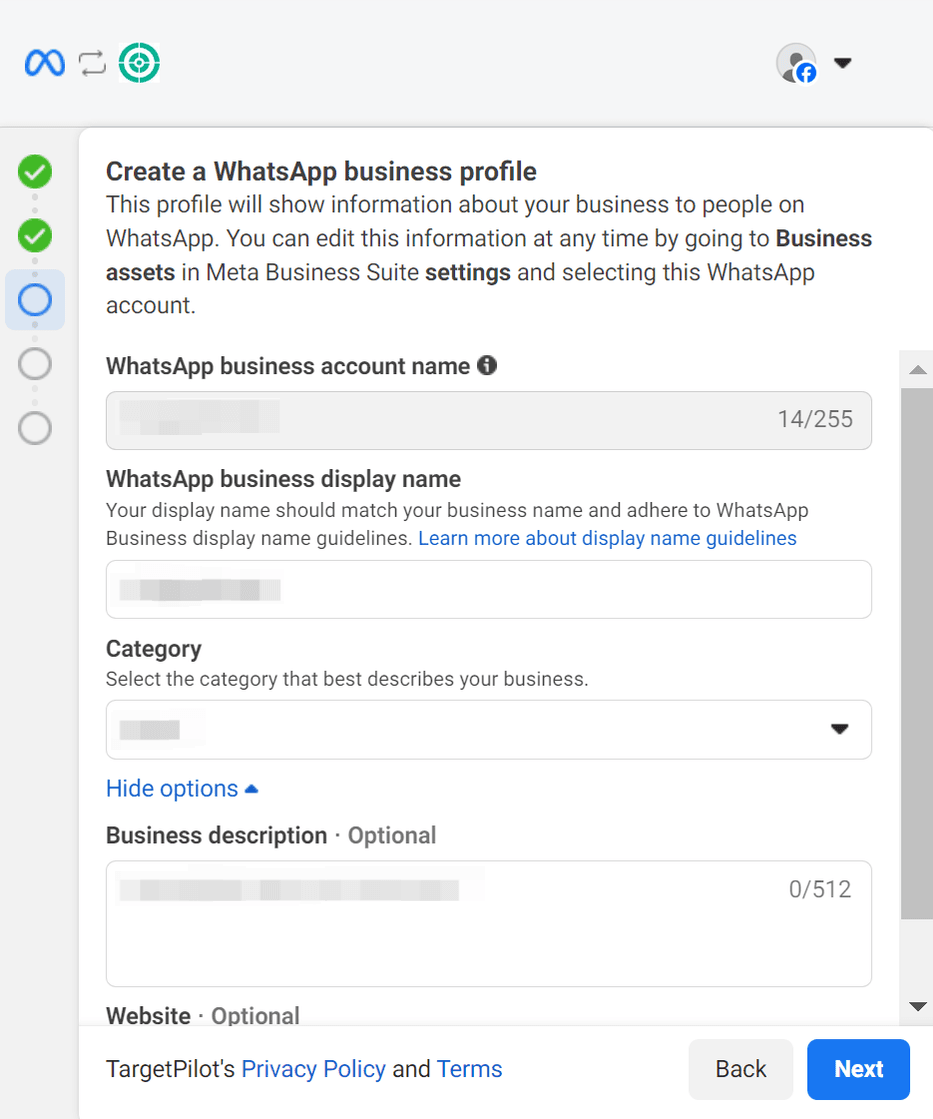
Task: Select the second completed step checkmark
Action: click(x=35, y=236)
